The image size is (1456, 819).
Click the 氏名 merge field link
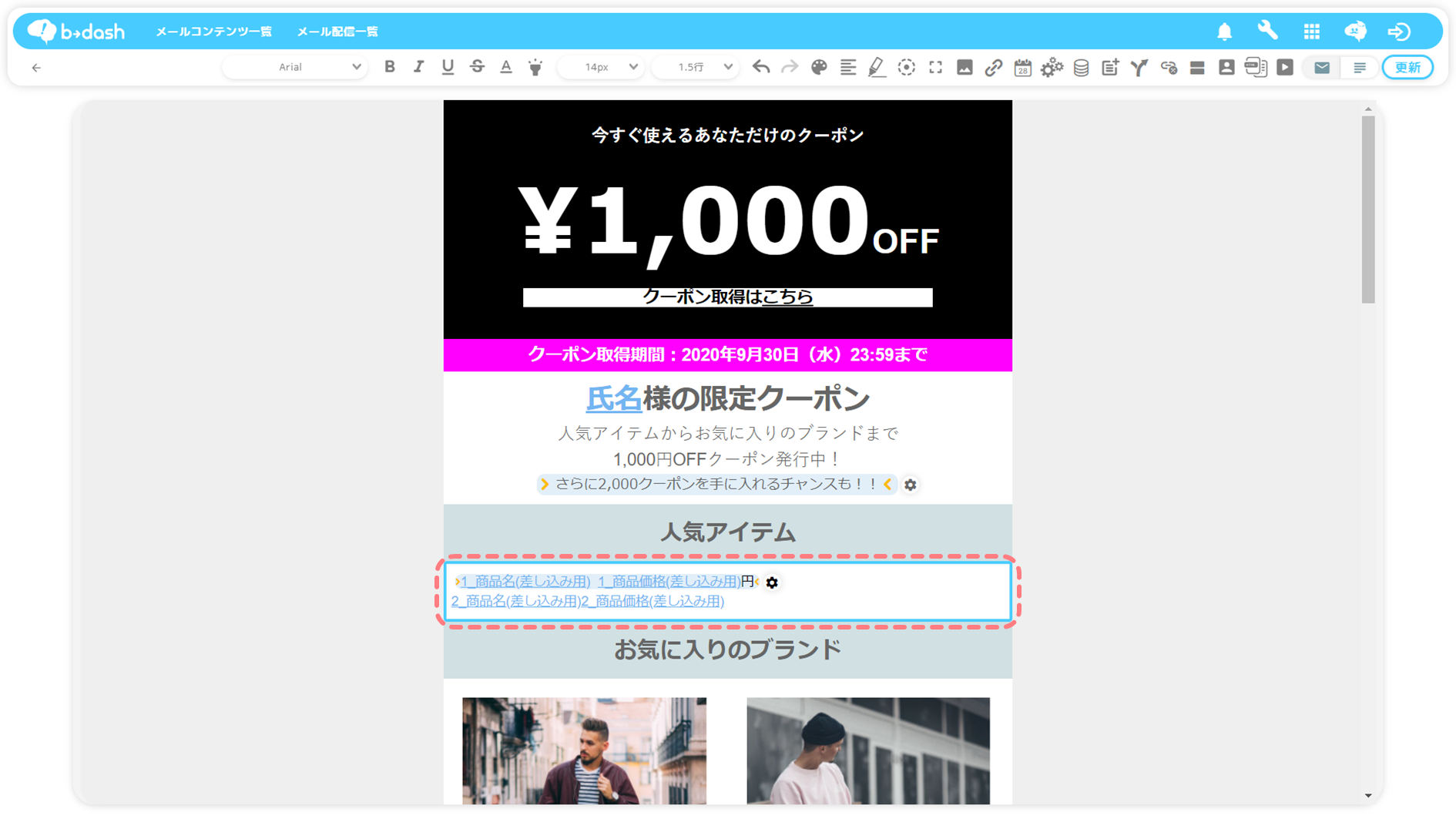click(x=614, y=399)
